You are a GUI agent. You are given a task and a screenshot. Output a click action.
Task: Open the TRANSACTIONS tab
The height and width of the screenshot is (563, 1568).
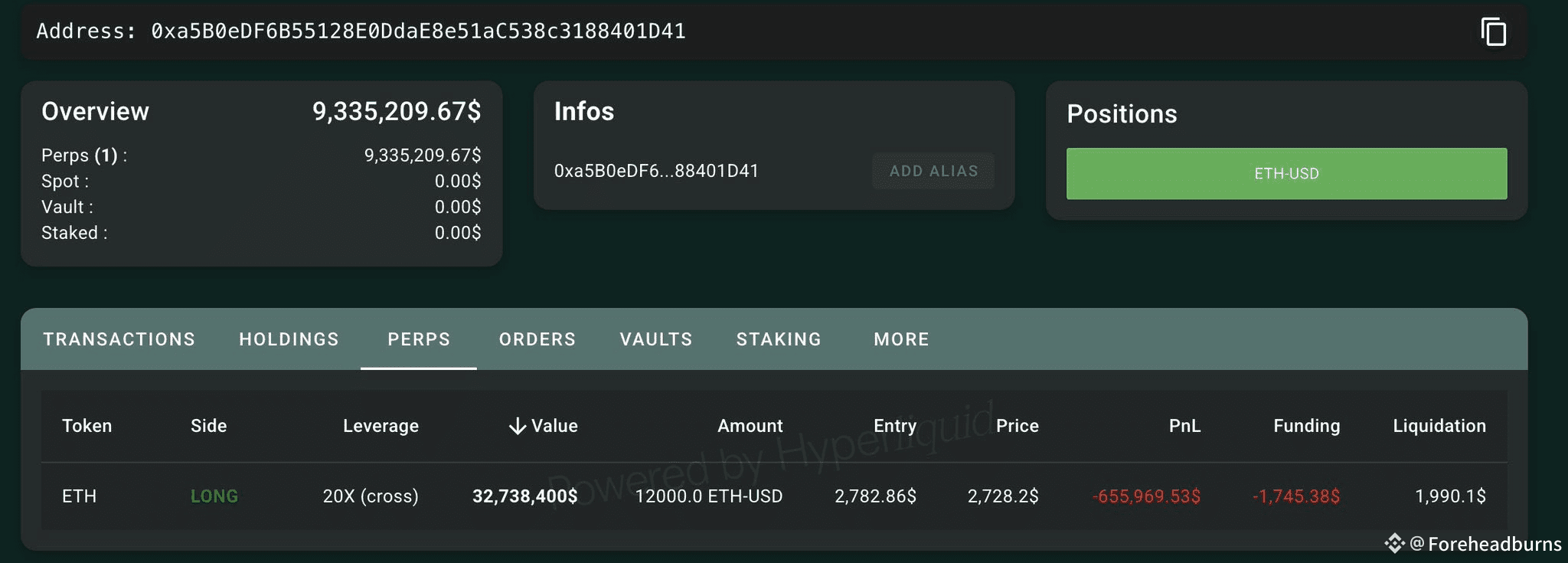119,339
